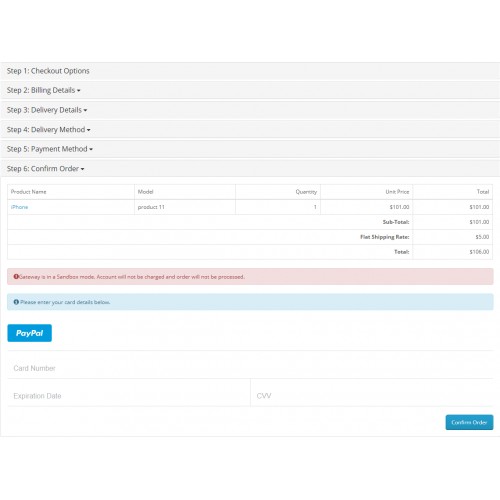The width and height of the screenshot is (500, 500).
Task: Expand Step 2 Billing Details caret
Action: click(79, 91)
